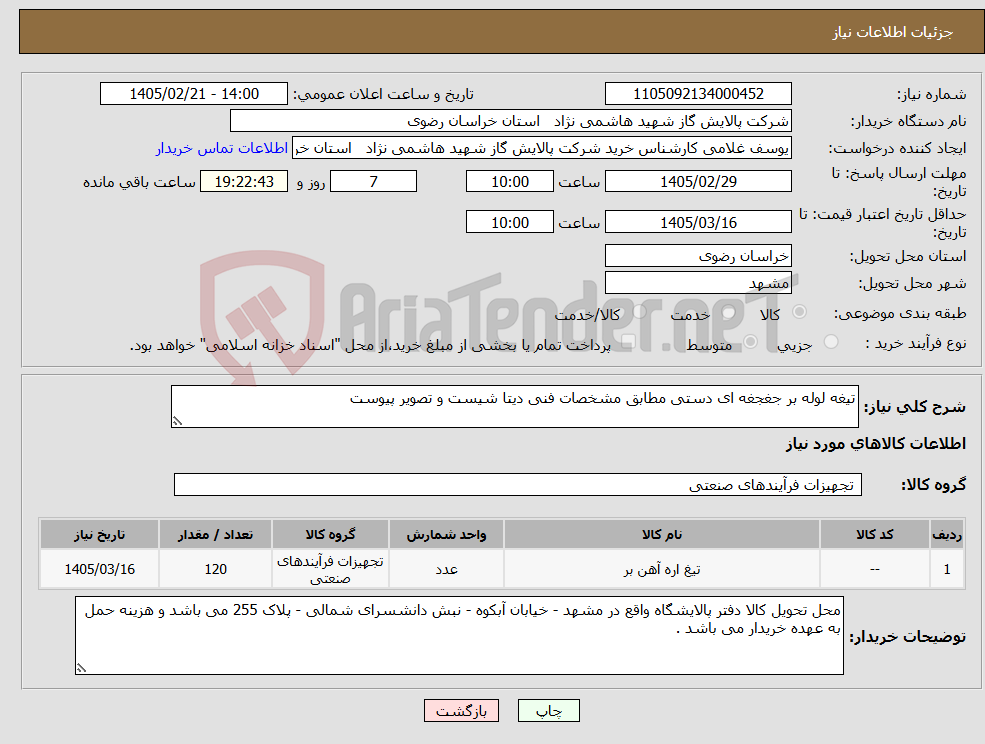
Task: Click the remaining days field showing 7
Action: [373, 182]
